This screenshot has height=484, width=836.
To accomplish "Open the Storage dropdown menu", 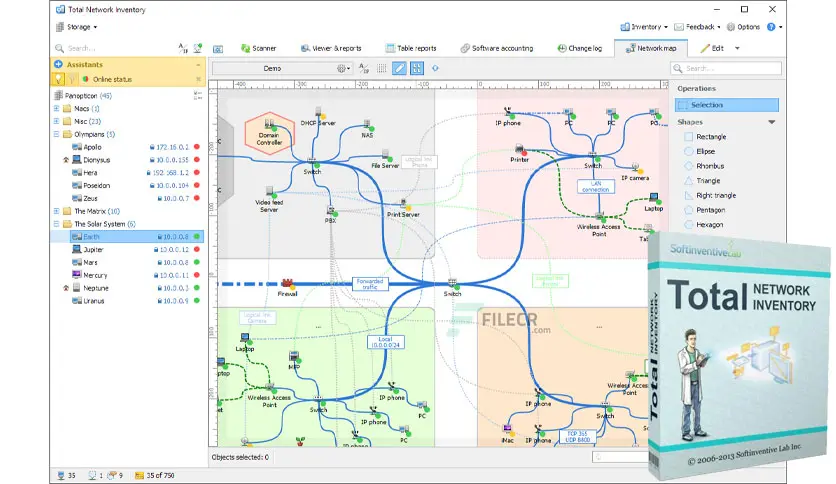I will pyautogui.click(x=77, y=27).
